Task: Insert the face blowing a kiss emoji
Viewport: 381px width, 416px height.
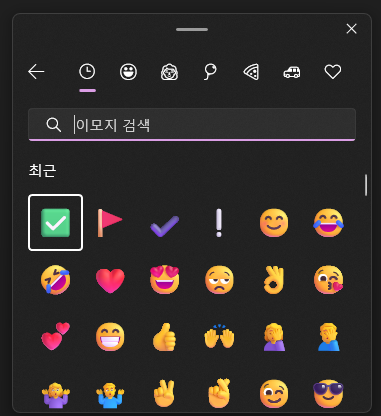Action: pos(328,280)
